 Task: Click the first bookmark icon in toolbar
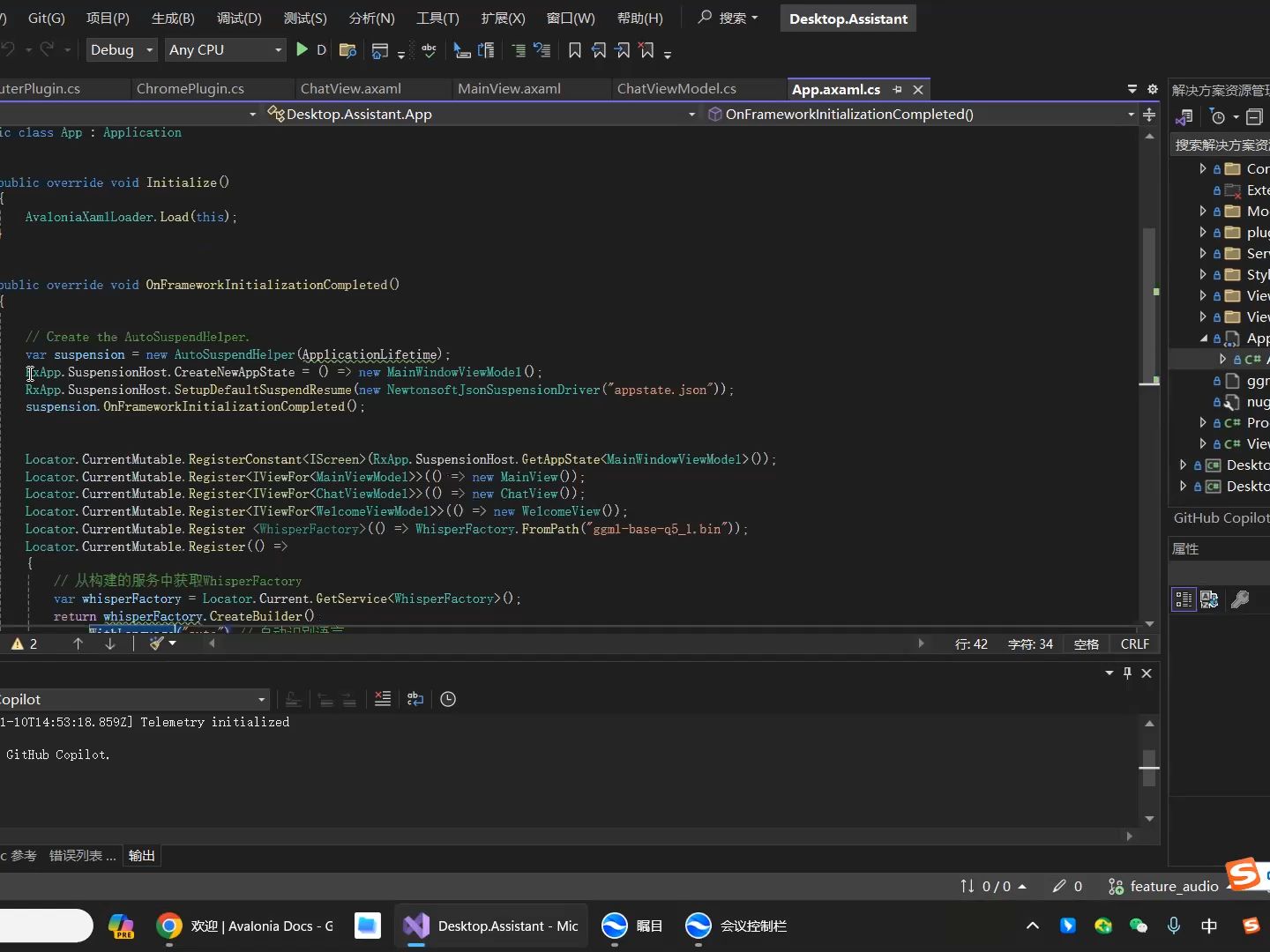(575, 50)
